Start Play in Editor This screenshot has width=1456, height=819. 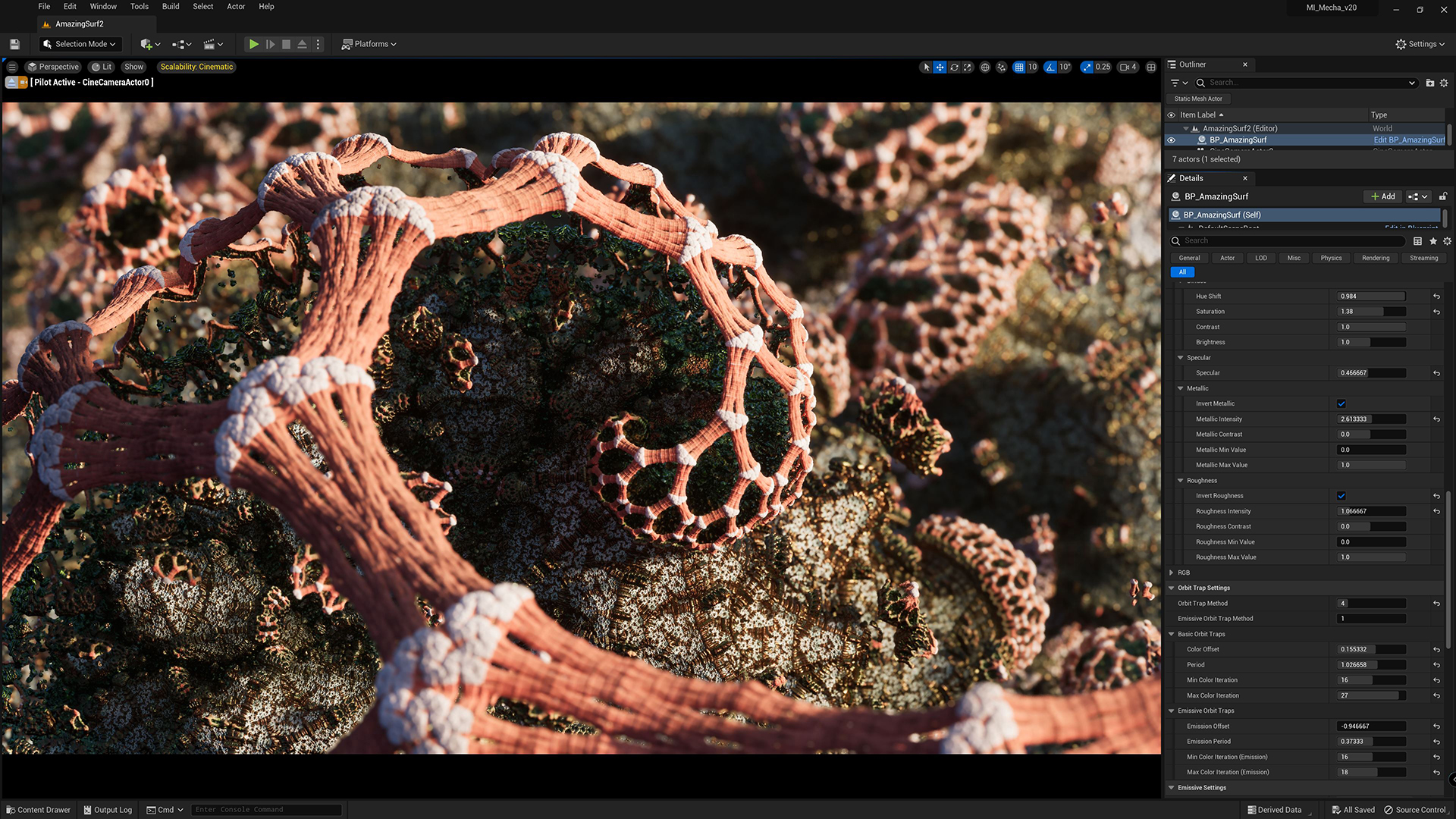pos(254,44)
